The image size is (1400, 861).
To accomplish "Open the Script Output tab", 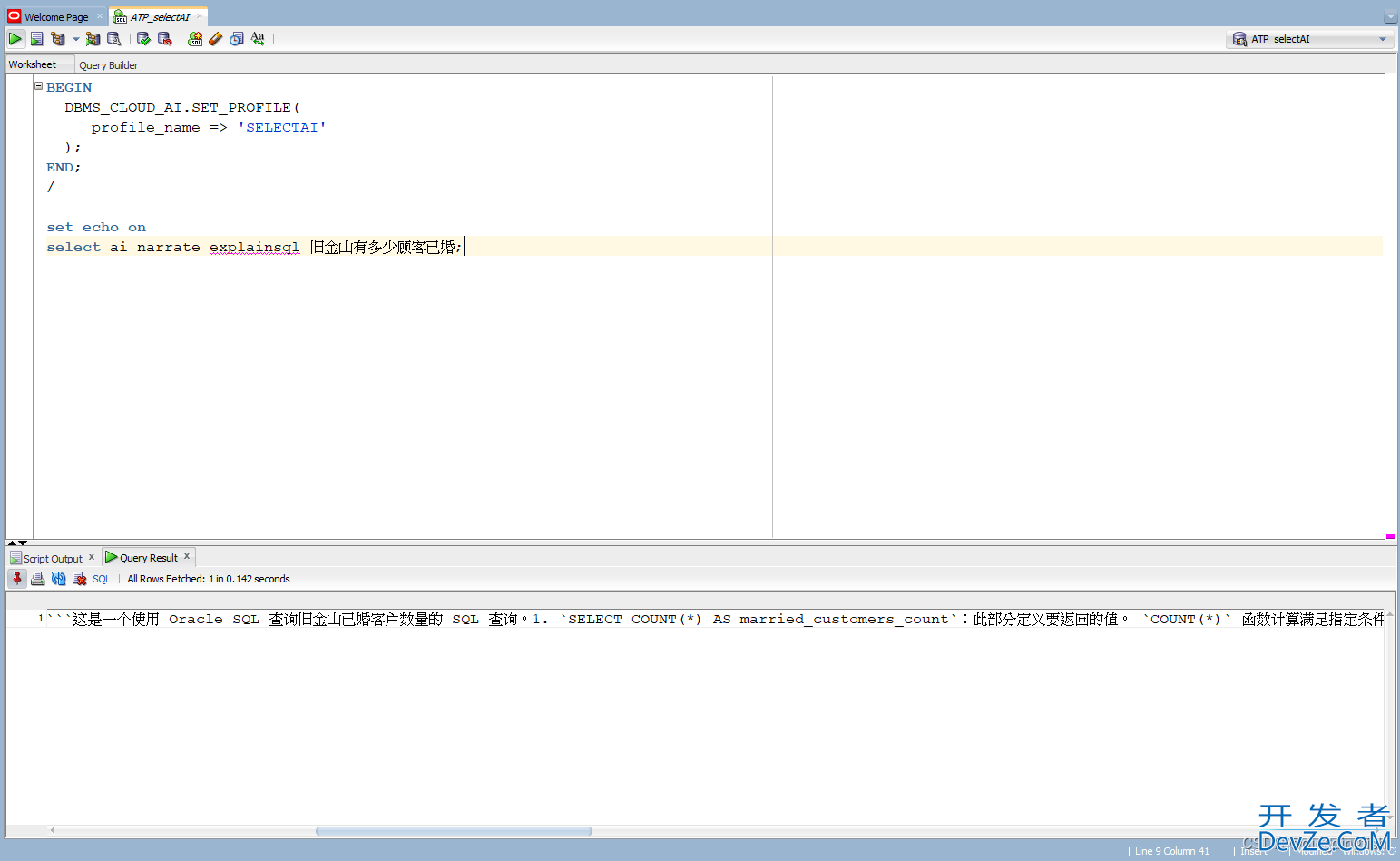I will (x=53, y=559).
